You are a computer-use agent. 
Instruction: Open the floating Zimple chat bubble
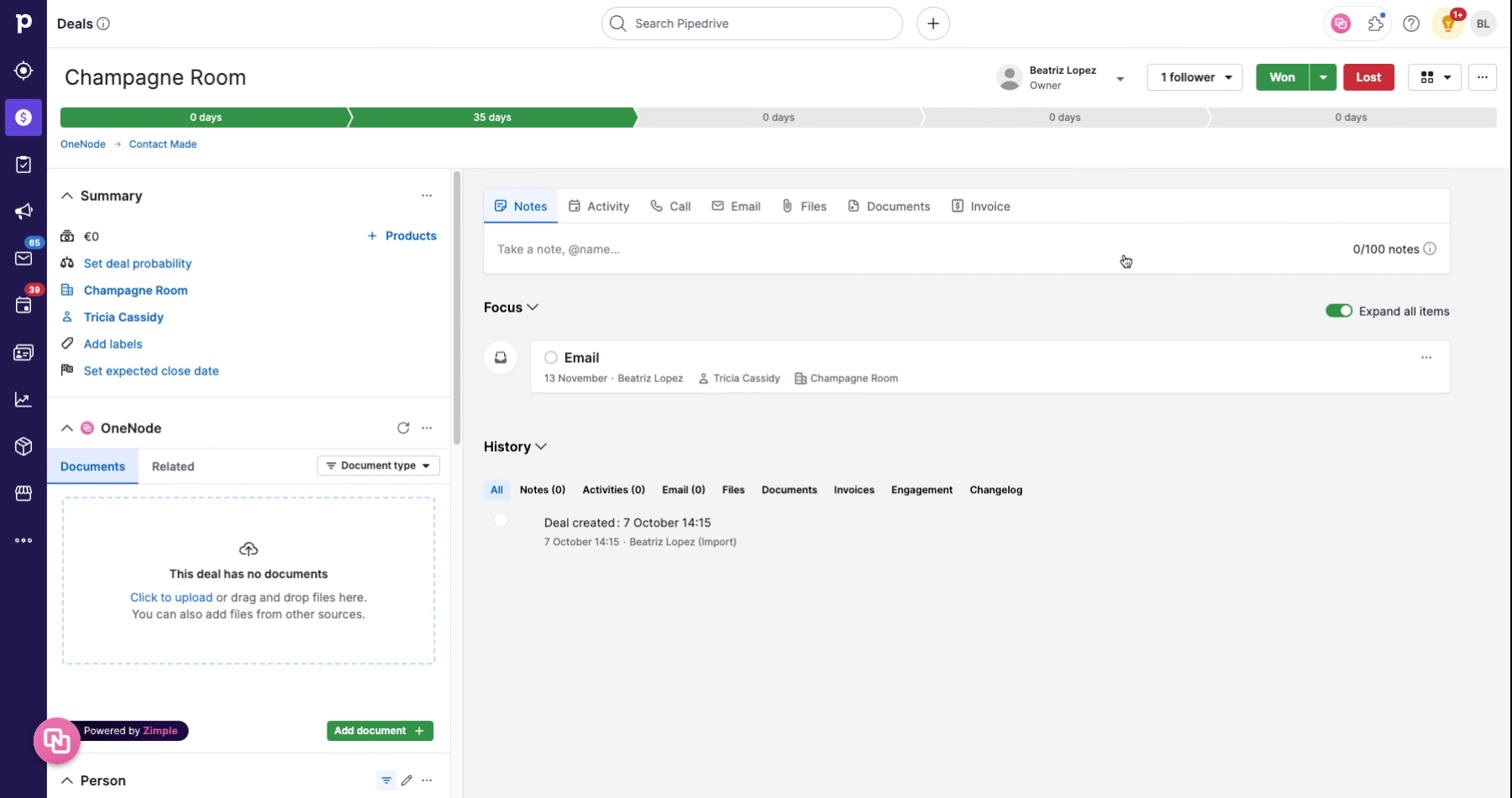click(x=56, y=741)
